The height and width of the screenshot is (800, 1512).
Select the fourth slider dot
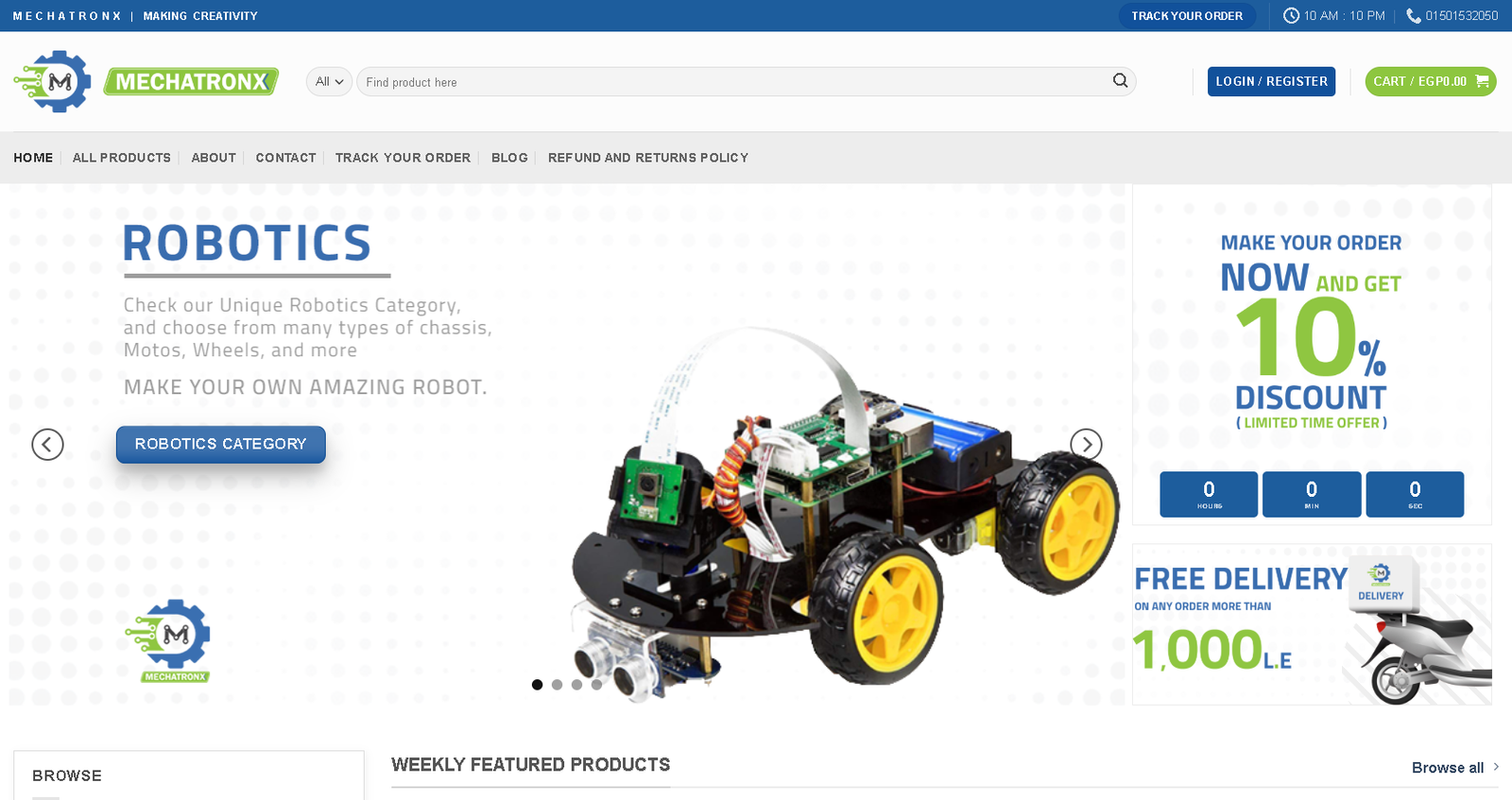coord(596,685)
